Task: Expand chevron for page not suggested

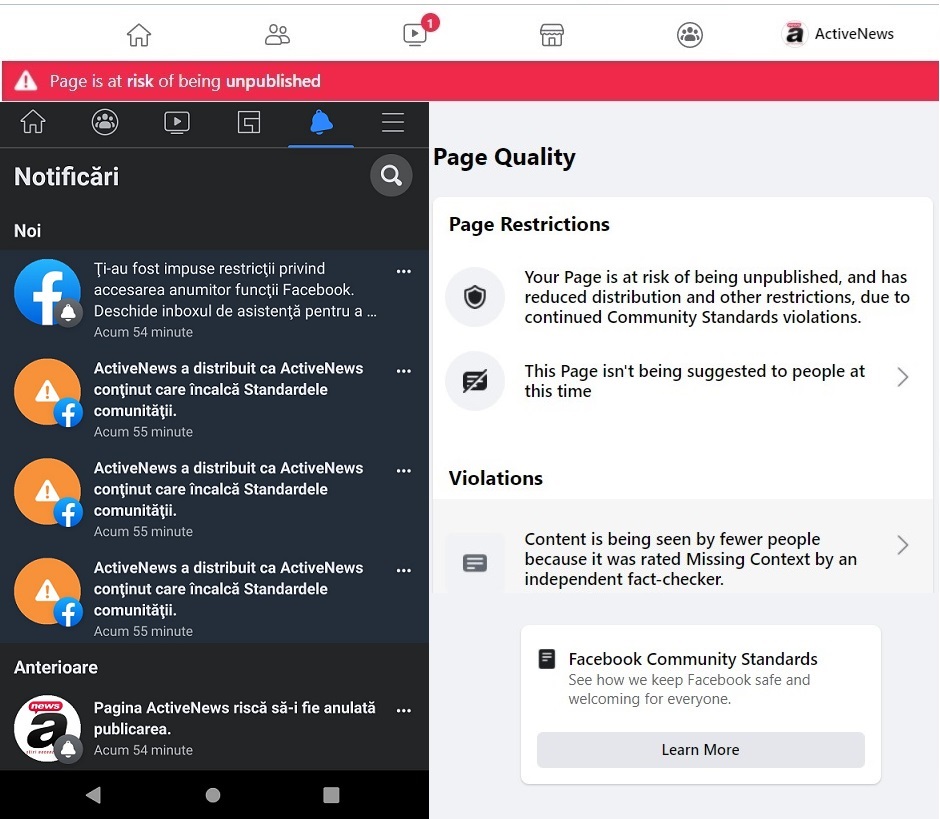Action: (x=902, y=377)
